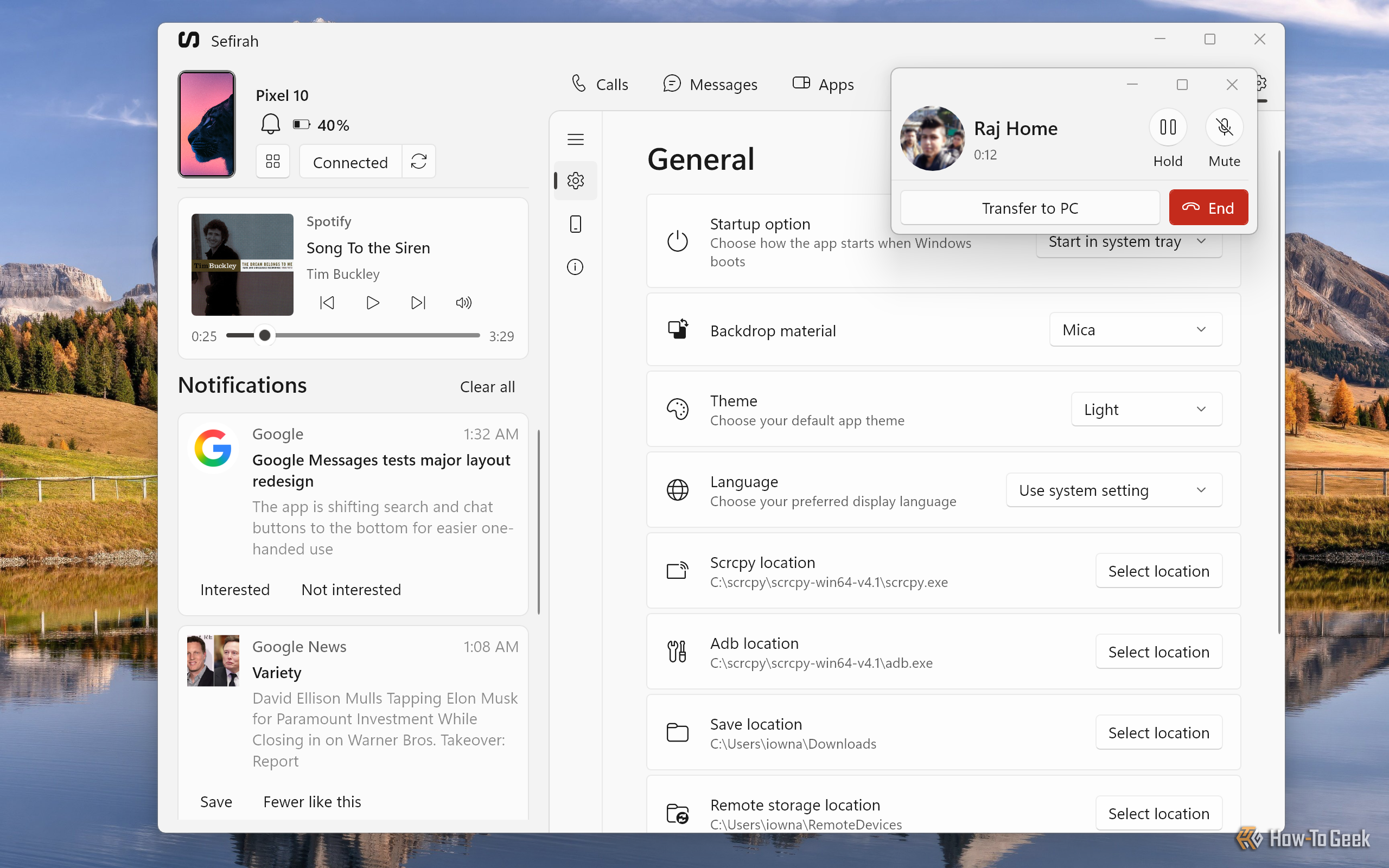Open the hamburger navigation menu
This screenshot has width=1389, height=868.
(575, 139)
